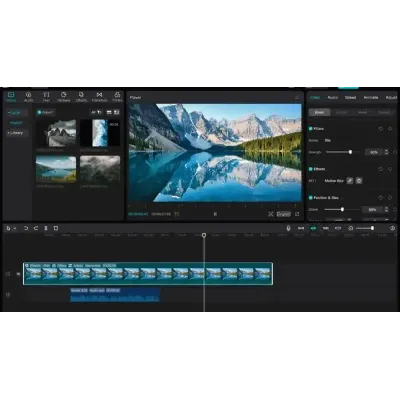Delete the Motion Blur effect
The image size is (400, 400).
coord(359,181)
